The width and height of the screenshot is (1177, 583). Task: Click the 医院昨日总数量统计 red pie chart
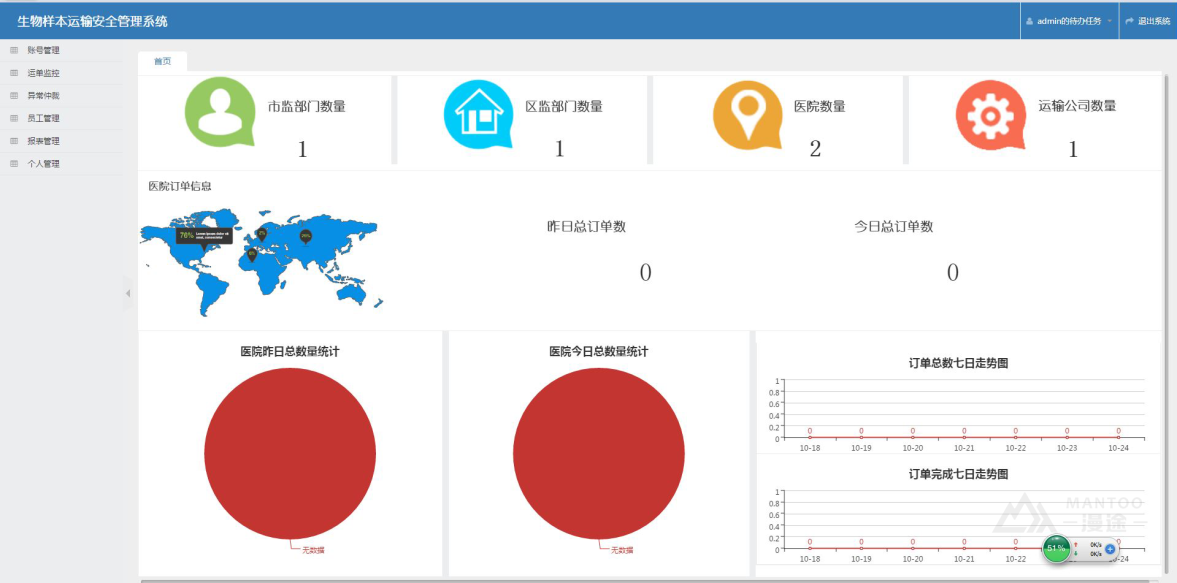(290, 453)
